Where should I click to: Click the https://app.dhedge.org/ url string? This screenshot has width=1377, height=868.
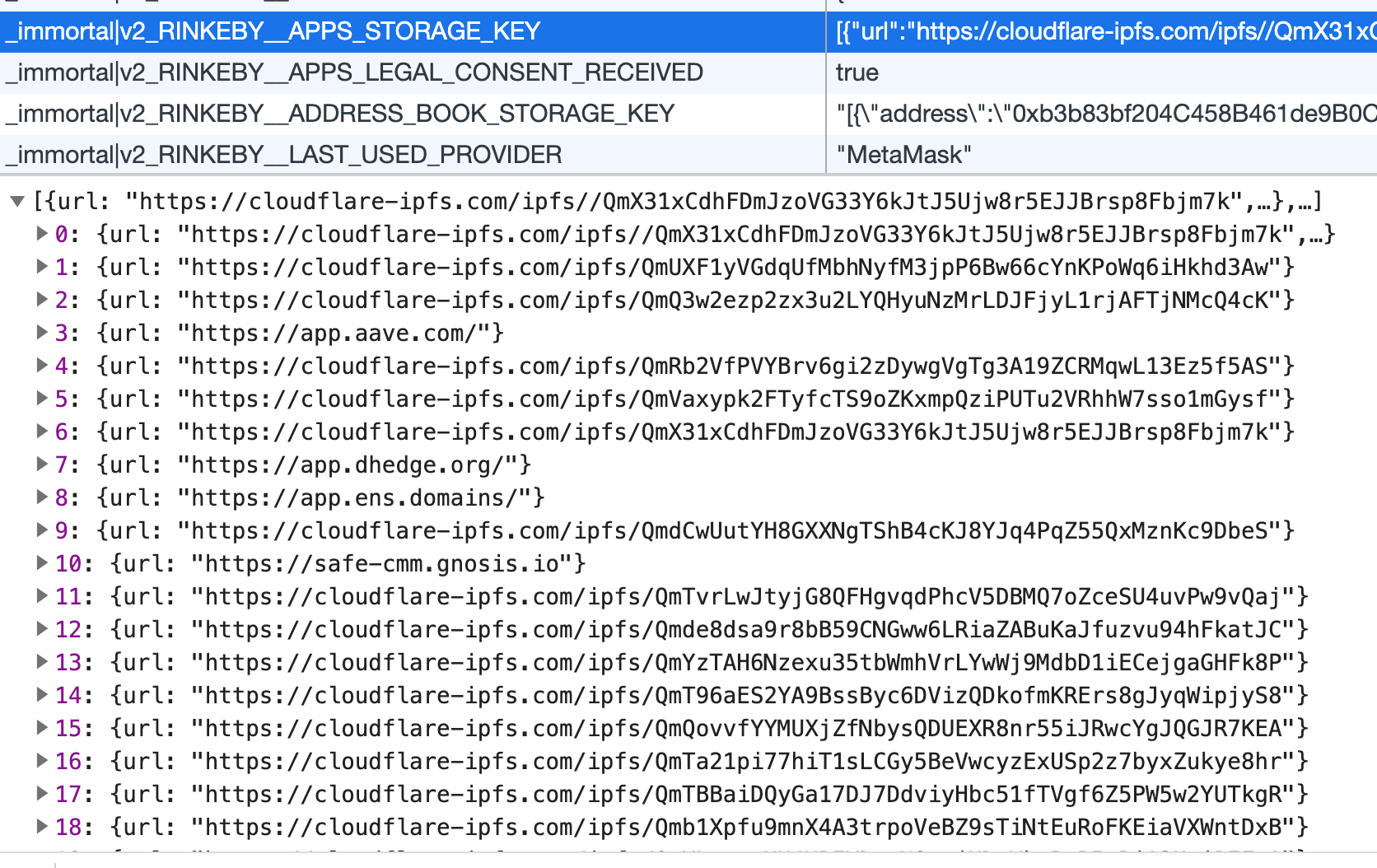tap(348, 464)
